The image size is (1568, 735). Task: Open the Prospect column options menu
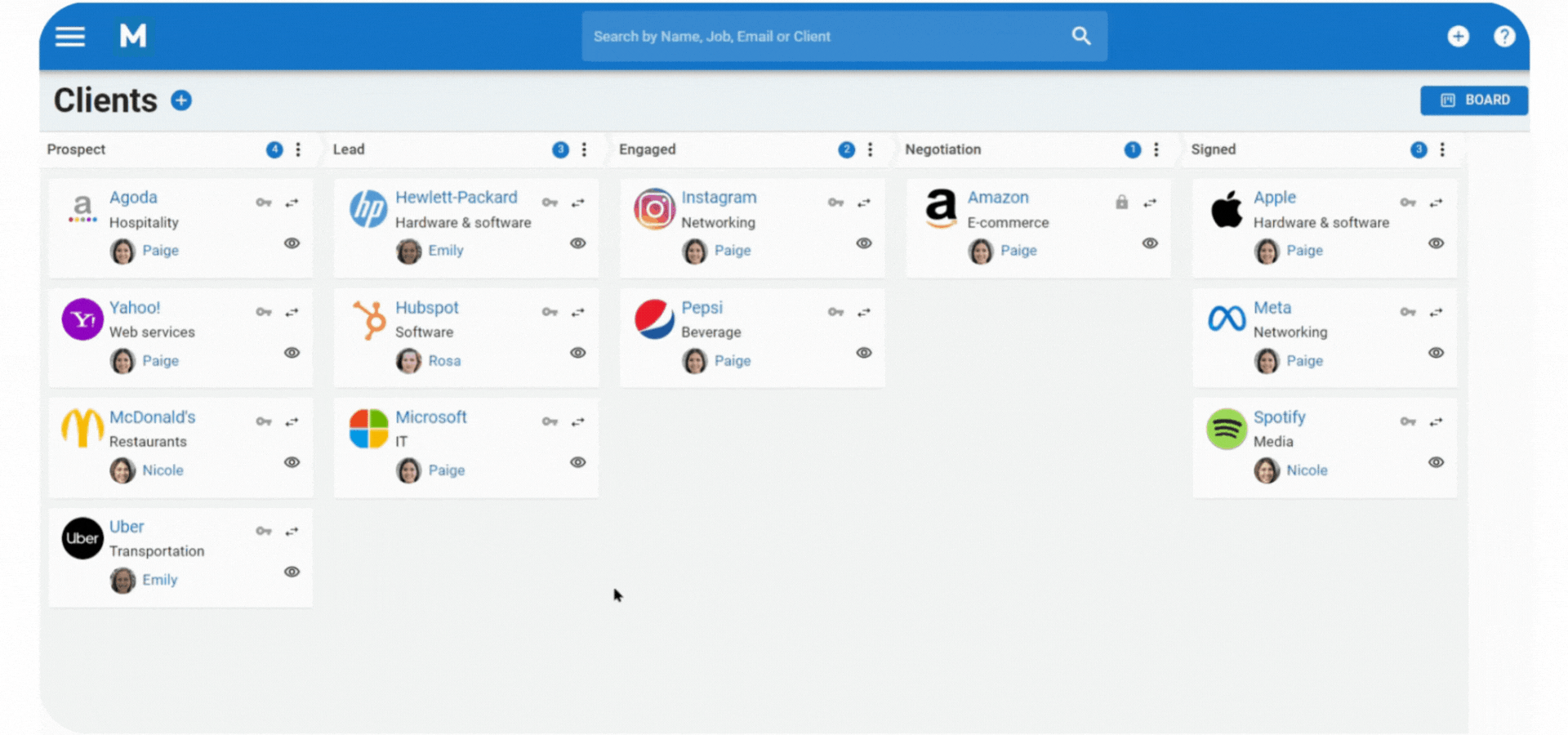tap(298, 149)
